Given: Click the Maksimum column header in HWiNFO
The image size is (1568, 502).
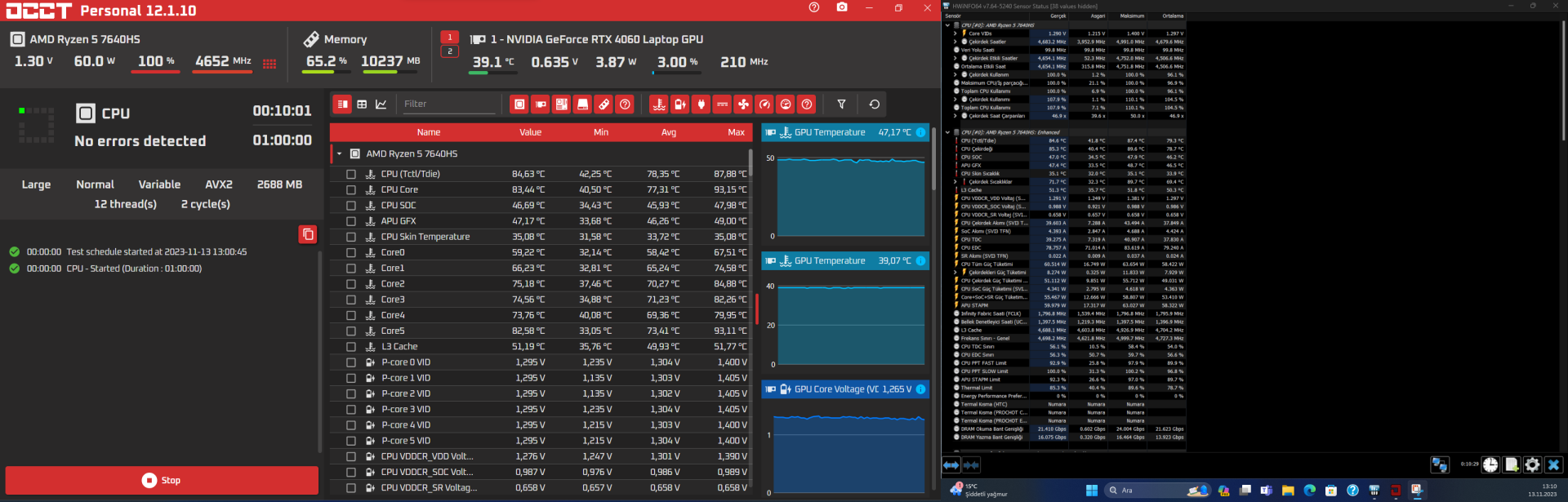Looking at the screenshot, I should [x=1132, y=16].
